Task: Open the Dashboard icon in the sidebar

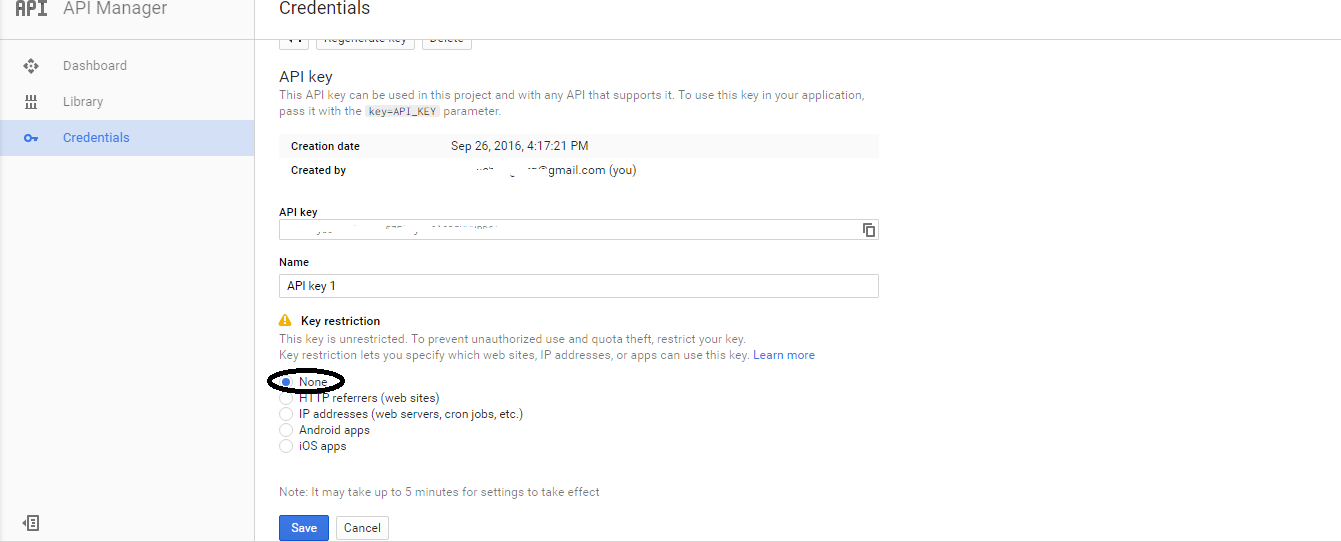Action: pos(31,66)
